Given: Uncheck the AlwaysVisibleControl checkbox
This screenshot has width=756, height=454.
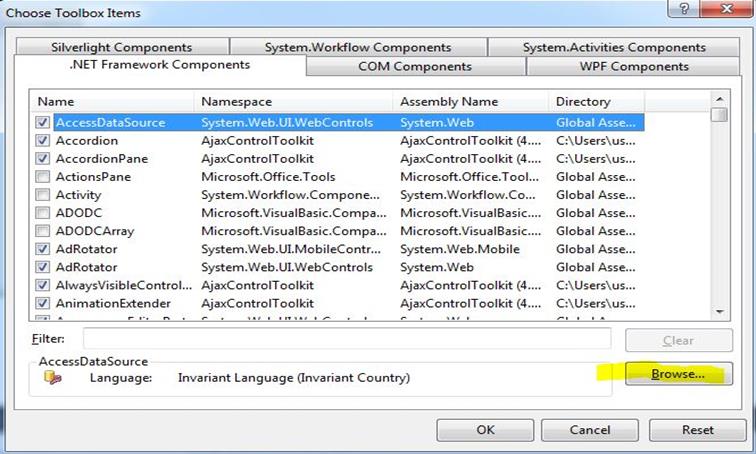Looking at the screenshot, I should [42, 285].
